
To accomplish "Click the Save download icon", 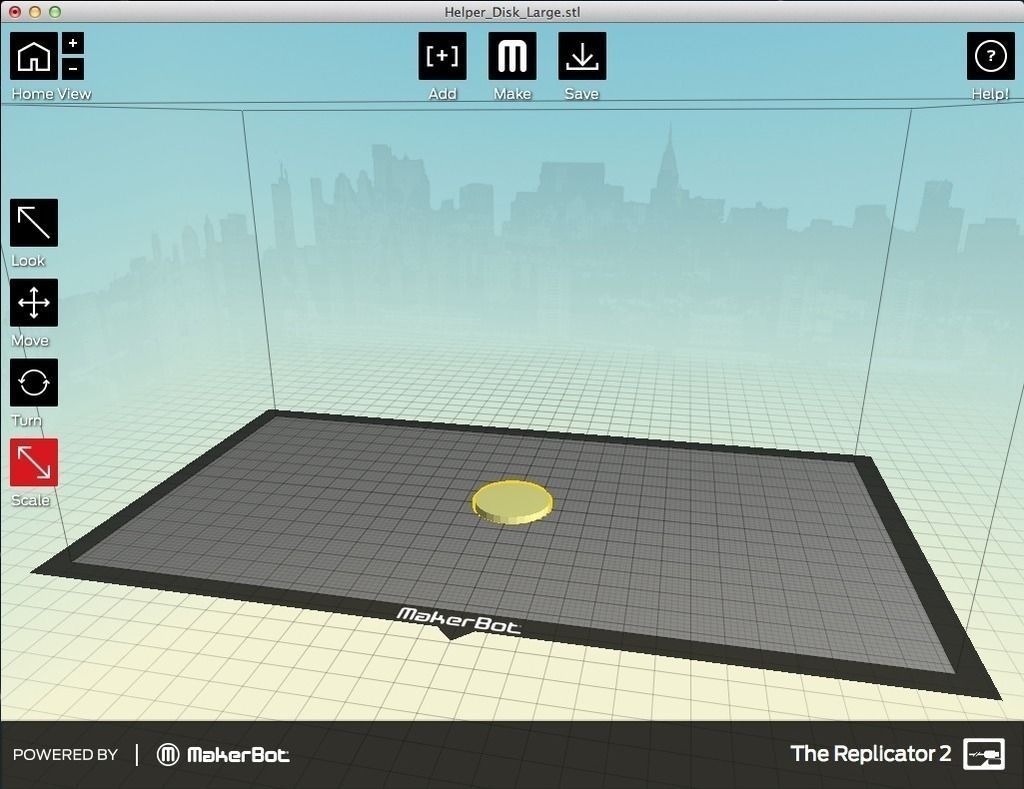I will (582, 56).
